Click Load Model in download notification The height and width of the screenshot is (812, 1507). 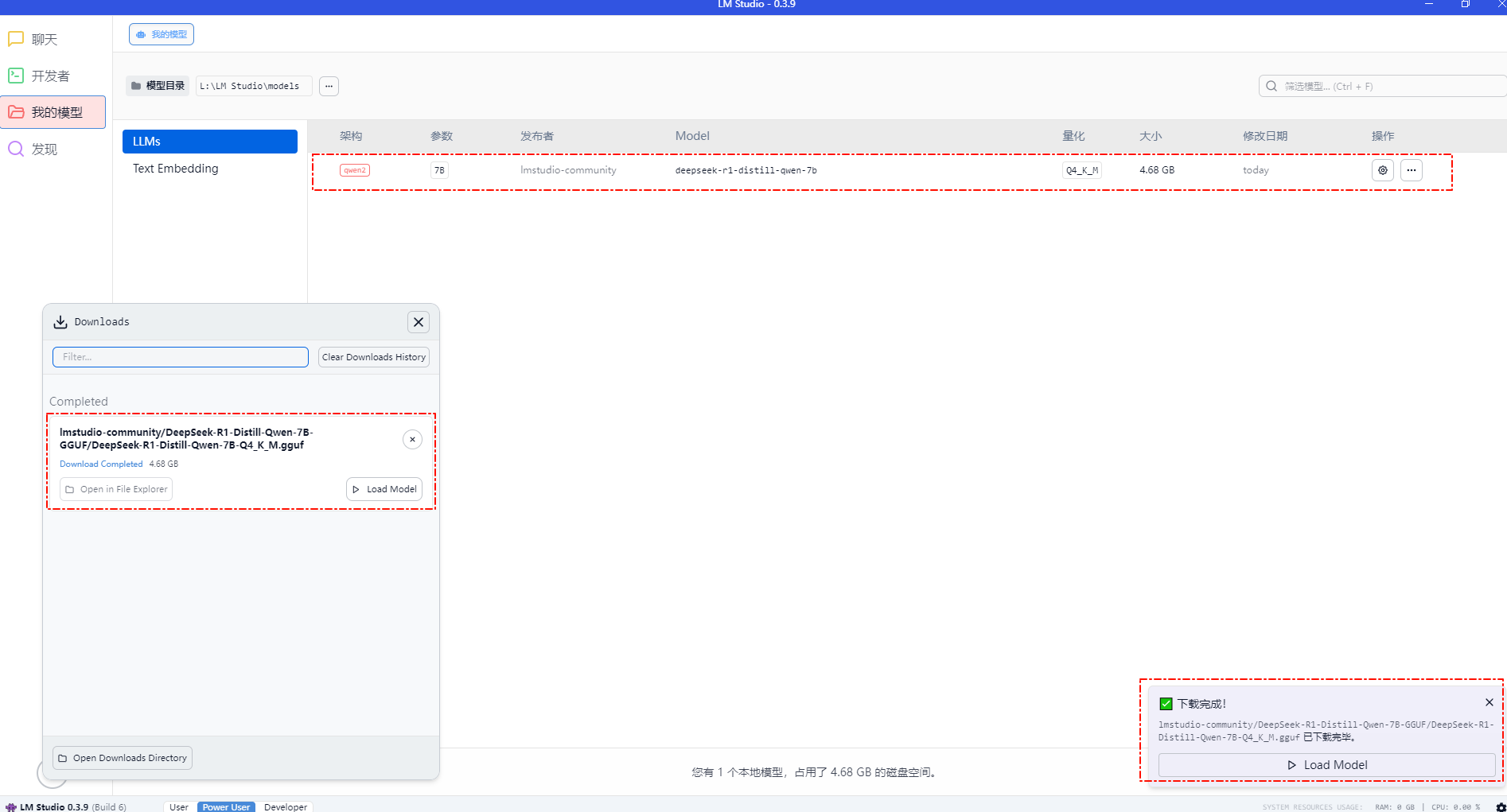click(x=1327, y=765)
